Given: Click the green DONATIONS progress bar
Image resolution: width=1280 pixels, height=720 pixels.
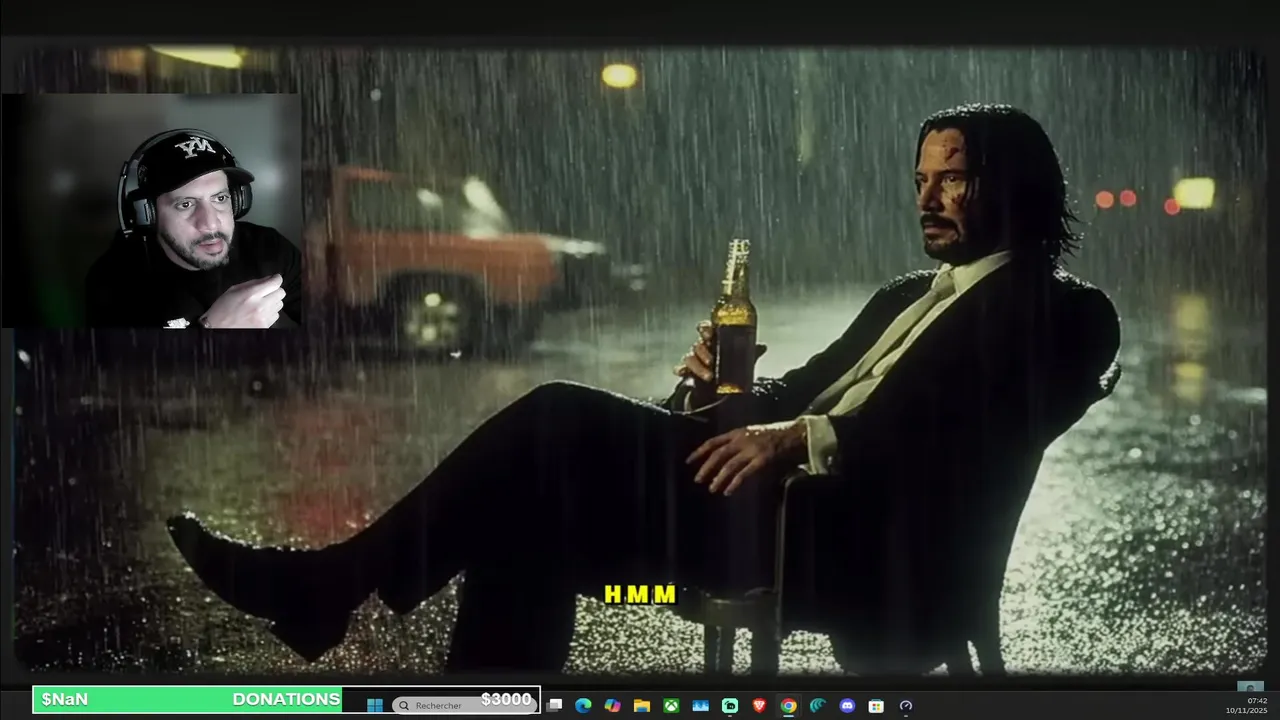Looking at the screenshot, I should [188, 699].
